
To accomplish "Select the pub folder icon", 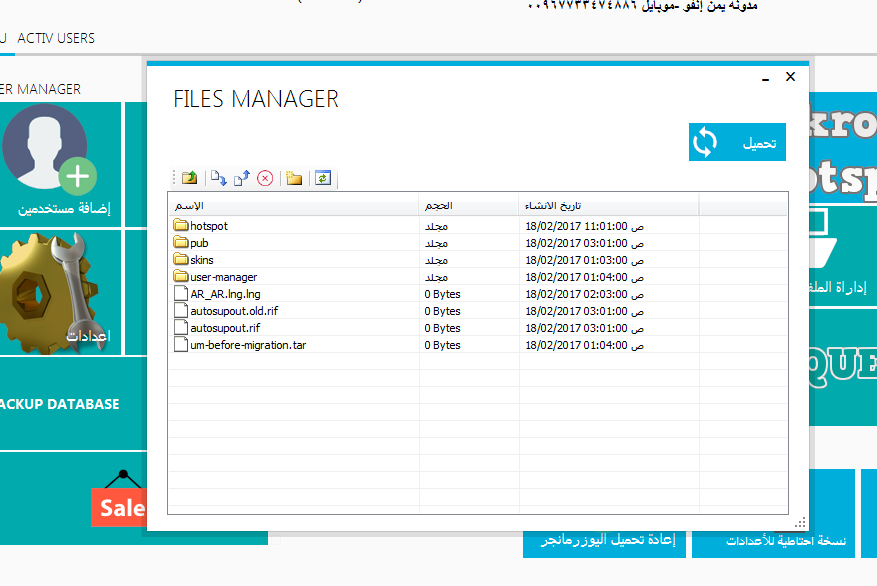I will pyautogui.click(x=181, y=242).
